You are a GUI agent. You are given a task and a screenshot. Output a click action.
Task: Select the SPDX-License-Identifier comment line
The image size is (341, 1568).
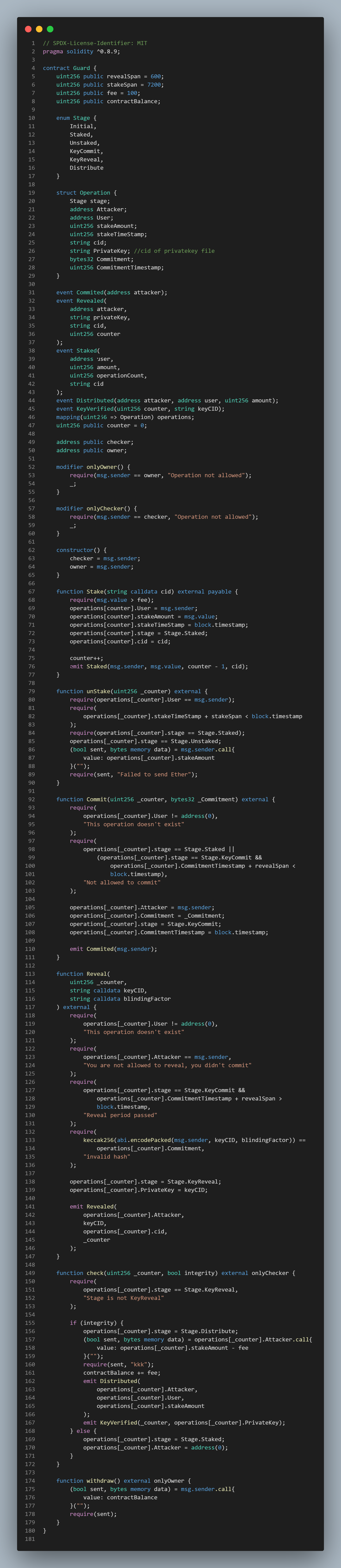click(x=95, y=43)
